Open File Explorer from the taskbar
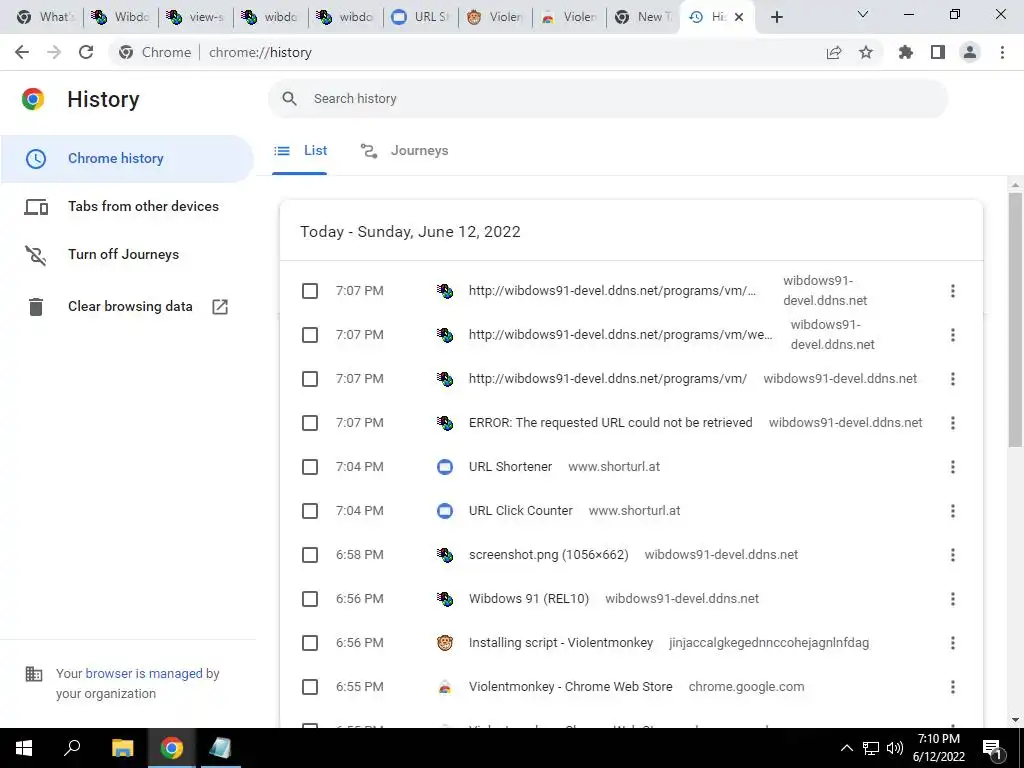Image resolution: width=1024 pixels, height=768 pixels. tap(122, 748)
